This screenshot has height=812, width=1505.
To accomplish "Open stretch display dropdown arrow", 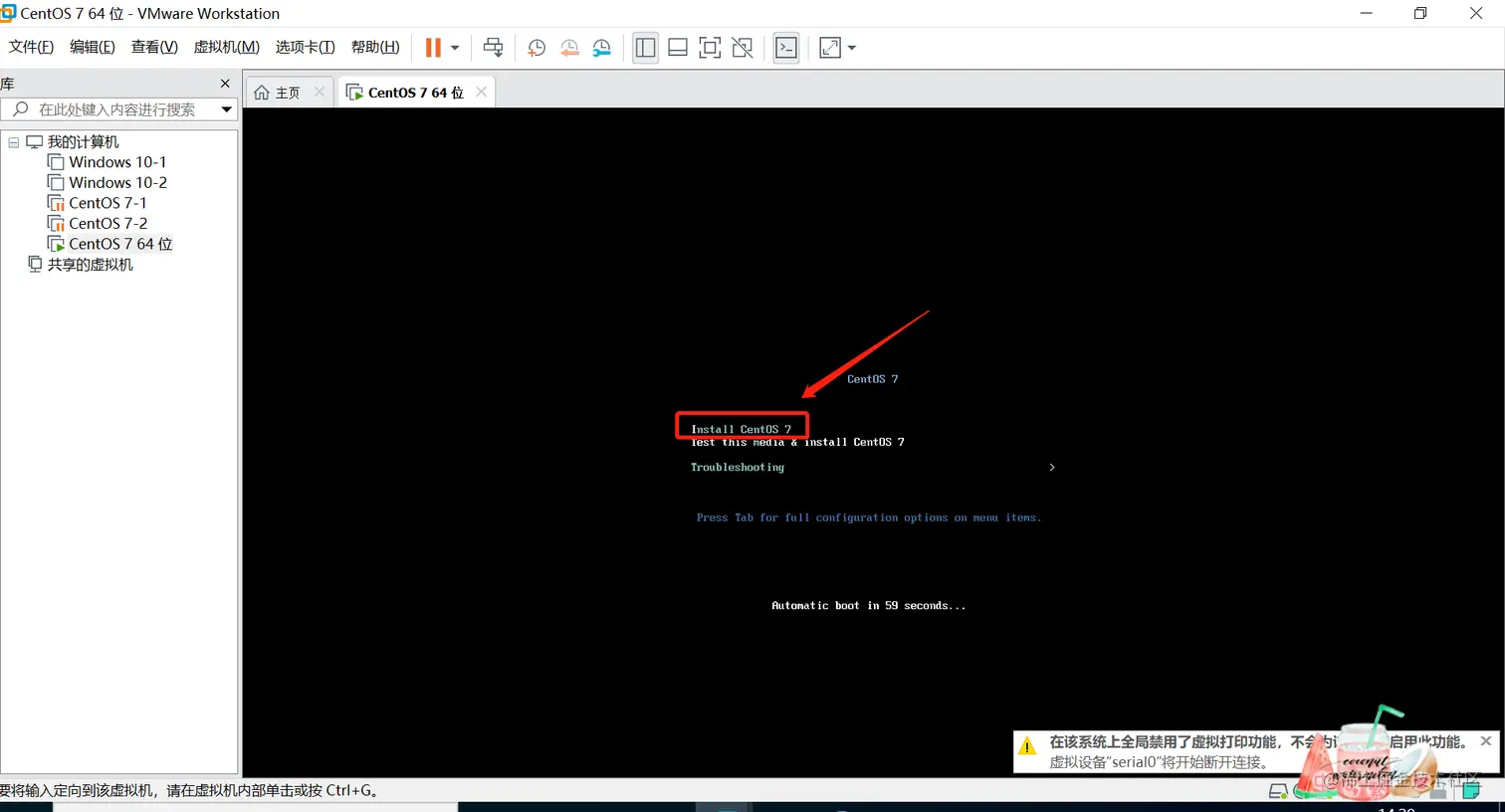I will (852, 48).
